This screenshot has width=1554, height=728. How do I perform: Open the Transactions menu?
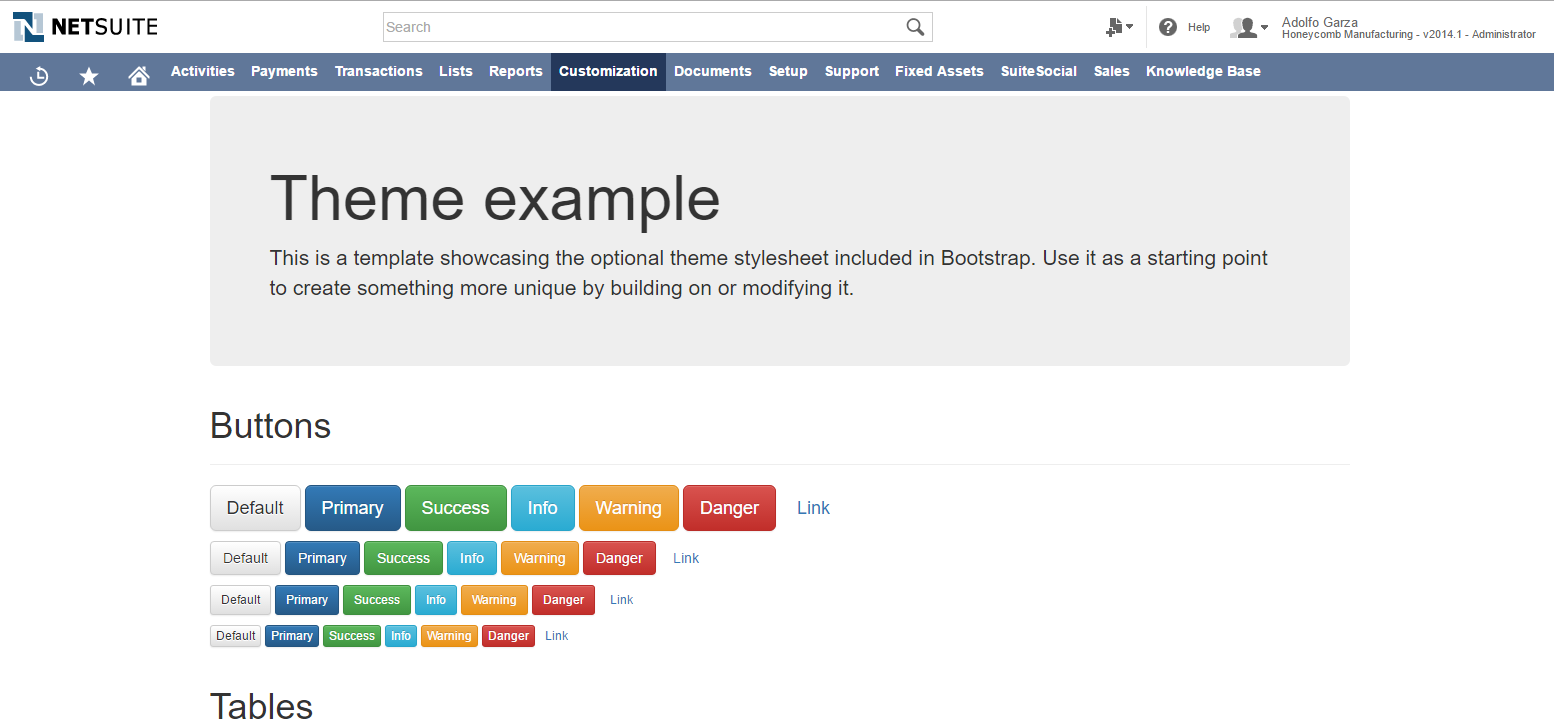379,71
